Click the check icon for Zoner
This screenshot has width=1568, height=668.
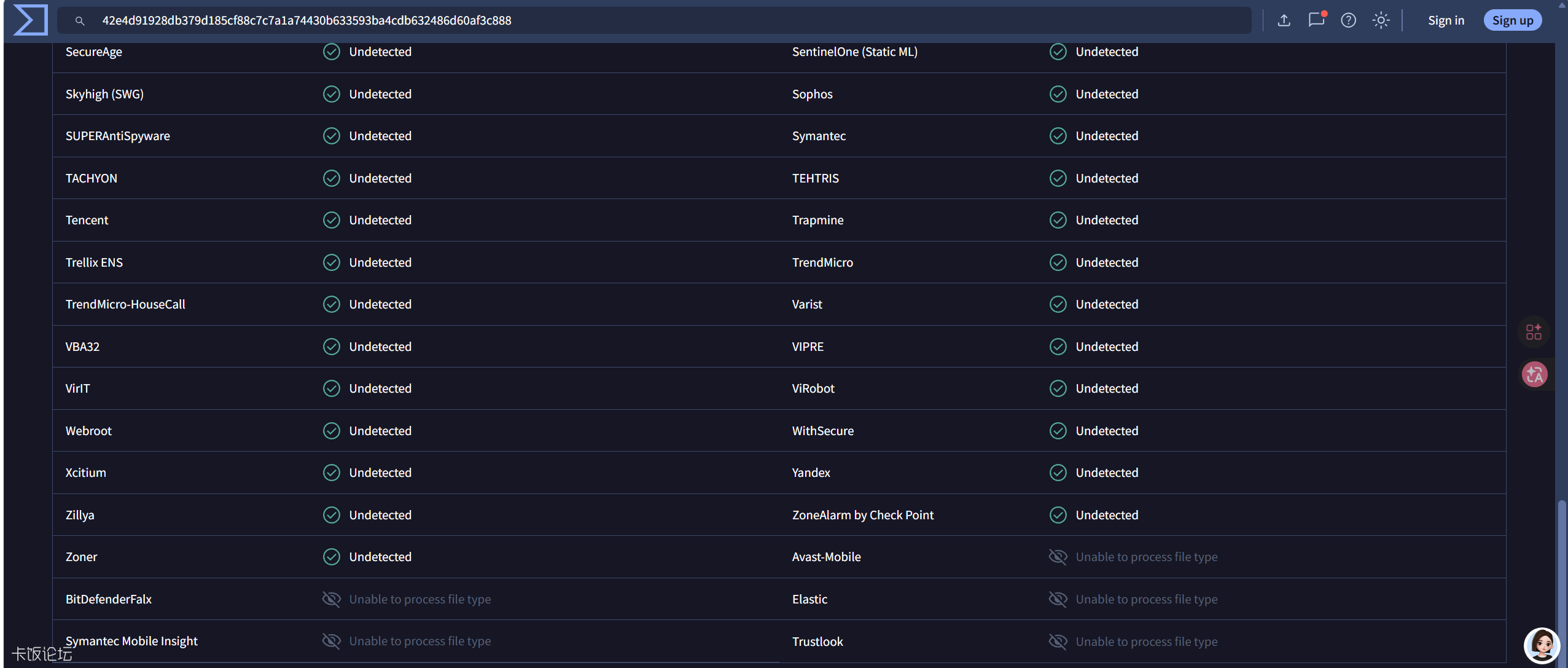(332, 557)
